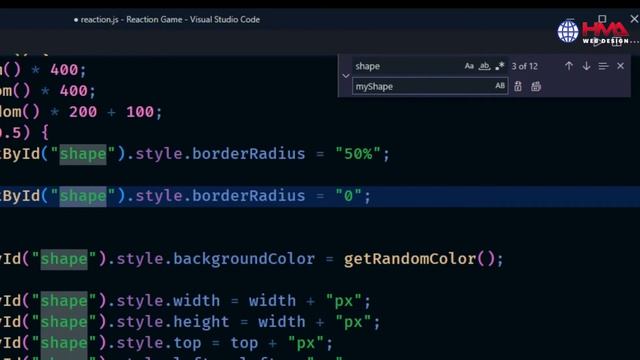Click the '3 of 12' match count
The width and height of the screenshot is (640, 360).
(524, 66)
